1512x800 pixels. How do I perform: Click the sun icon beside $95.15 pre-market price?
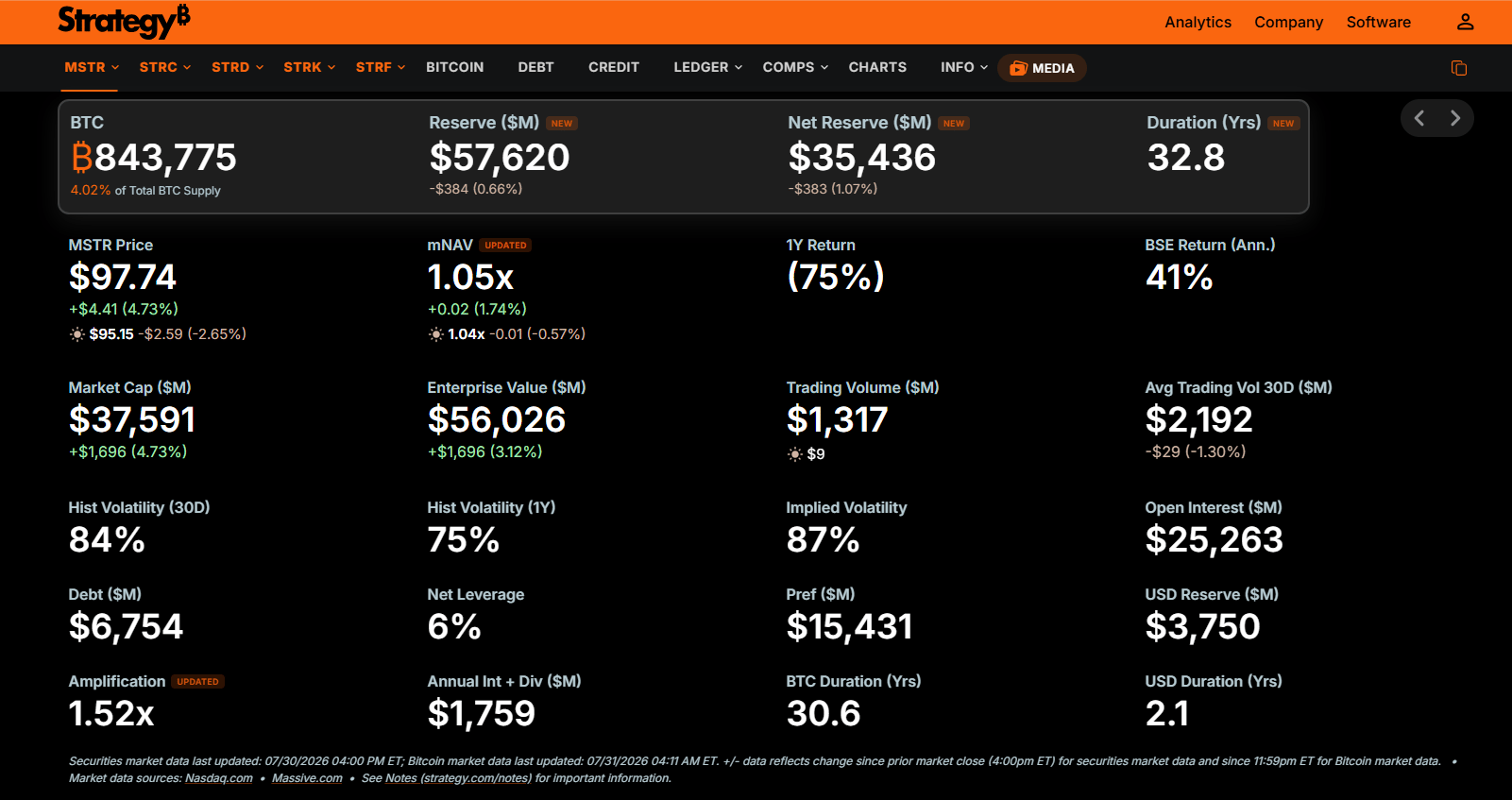(77, 334)
